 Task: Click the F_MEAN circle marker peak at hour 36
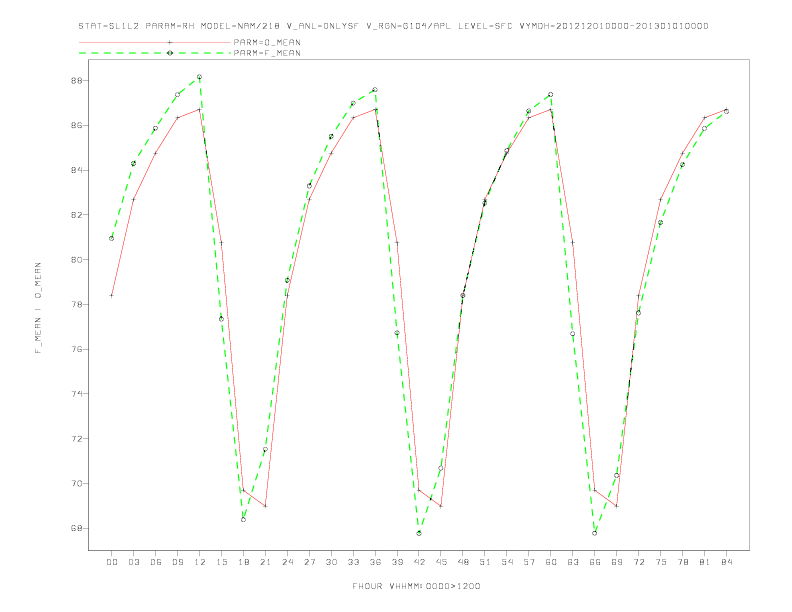click(x=375, y=90)
